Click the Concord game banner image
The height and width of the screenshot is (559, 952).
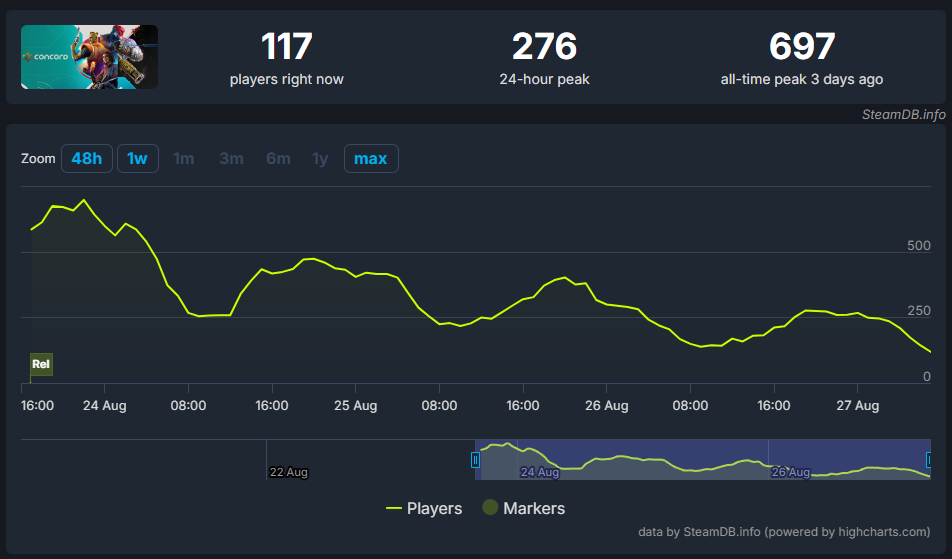pos(89,57)
